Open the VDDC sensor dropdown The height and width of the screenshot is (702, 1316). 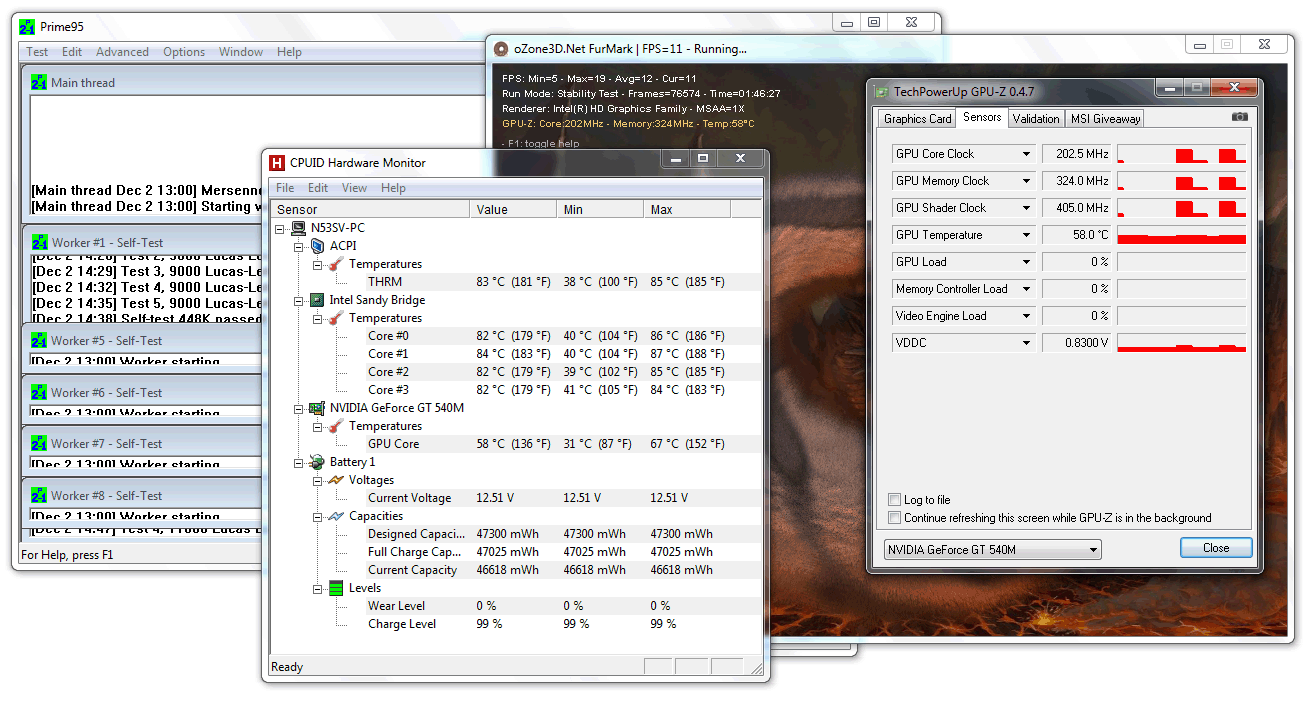point(1026,343)
